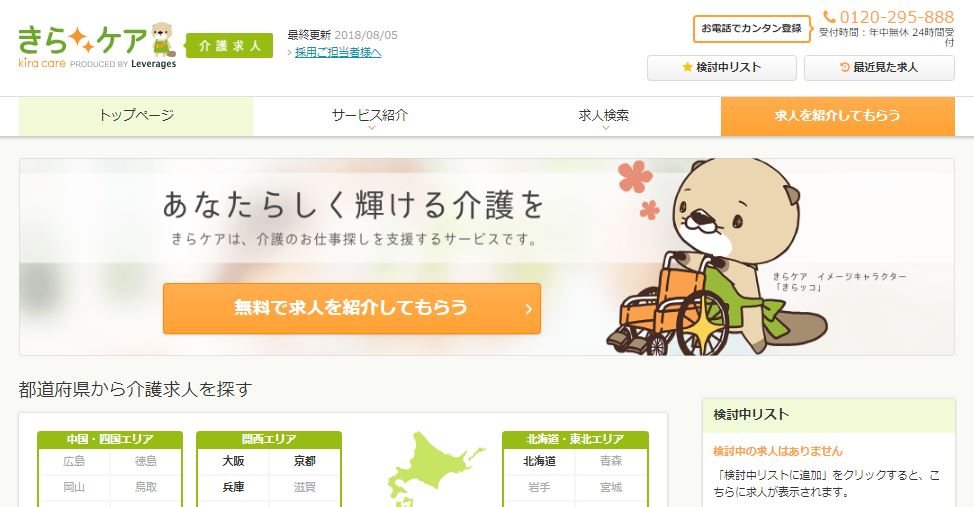Screen dimensions: 974x507
Task: Click the arrow on the orange banner button
Action: click(528, 309)
